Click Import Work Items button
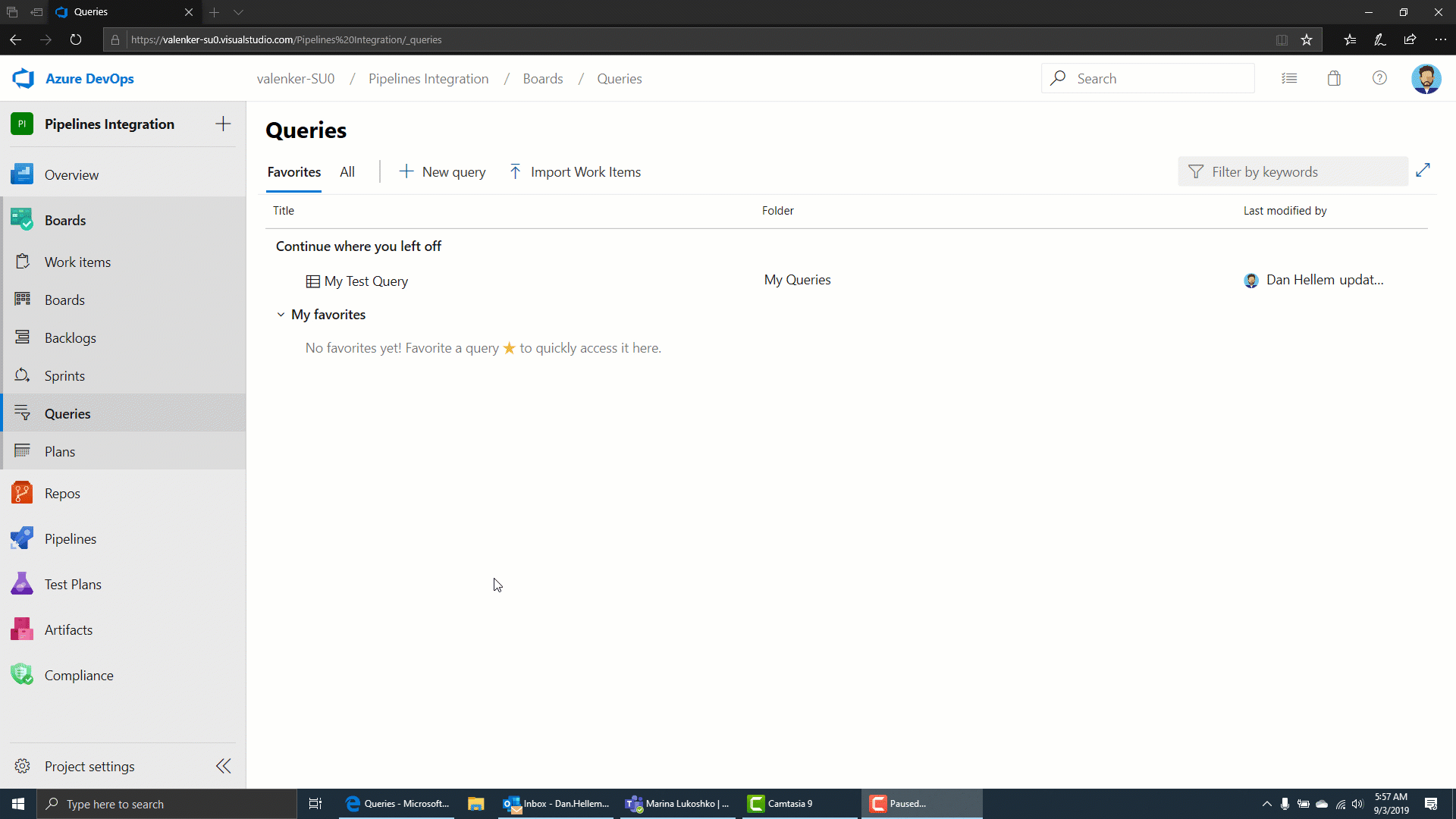This screenshot has height=819, width=1456. pyautogui.click(x=575, y=171)
